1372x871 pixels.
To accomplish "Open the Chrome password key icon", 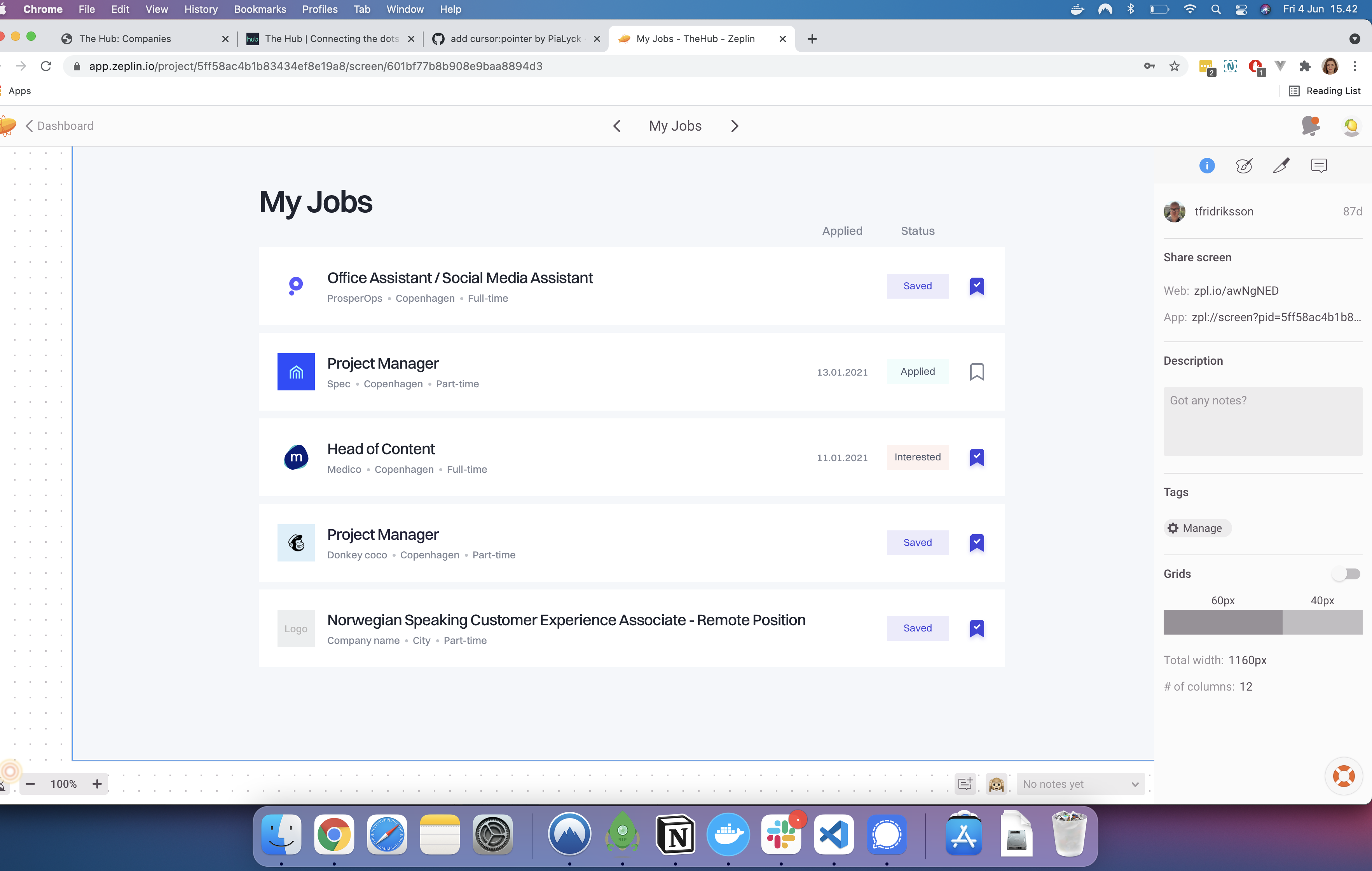I will 1149,66.
